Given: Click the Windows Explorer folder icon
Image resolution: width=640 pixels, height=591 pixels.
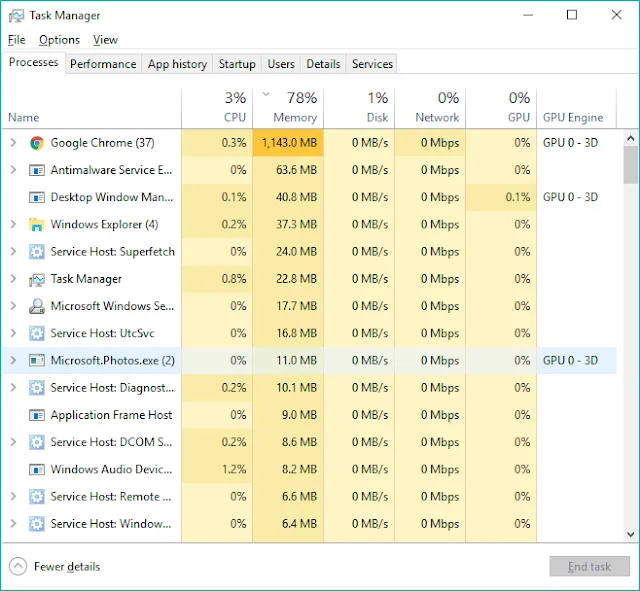Looking at the screenshot, I should (37, 224).
